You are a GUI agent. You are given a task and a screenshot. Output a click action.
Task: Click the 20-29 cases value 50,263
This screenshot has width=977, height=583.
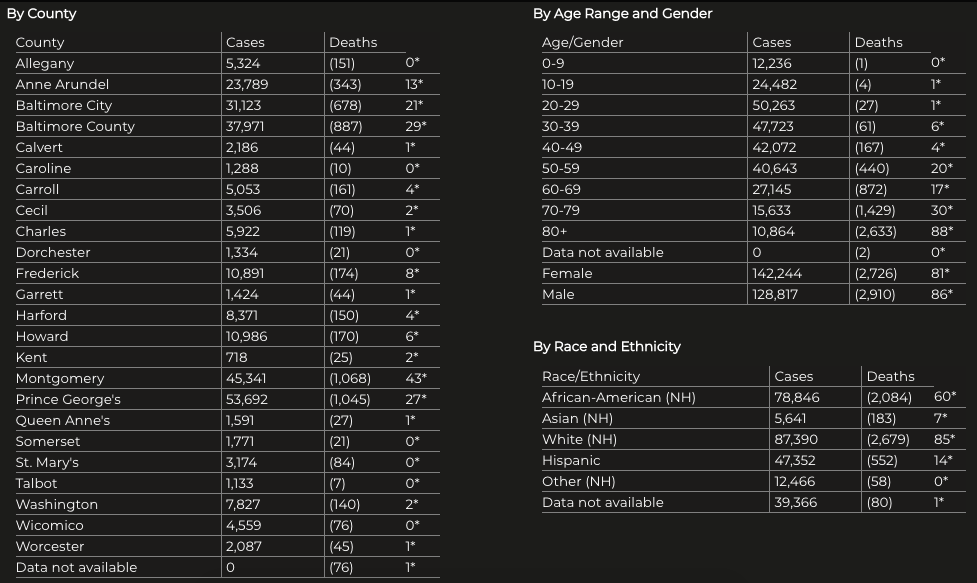click(x=774, y=105)
